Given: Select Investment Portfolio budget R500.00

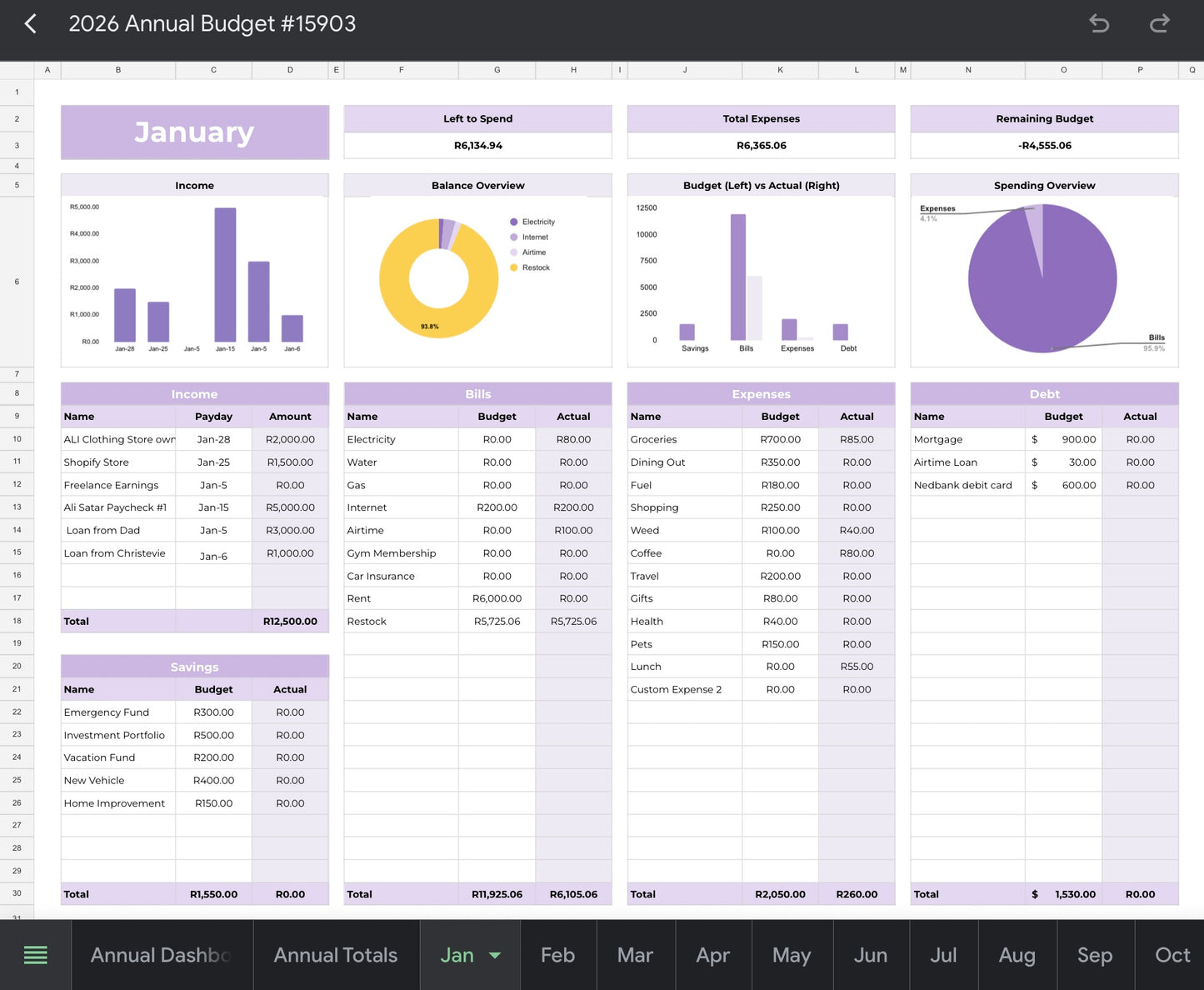Looking at the screenshot, I should click(x=213, y=735).
